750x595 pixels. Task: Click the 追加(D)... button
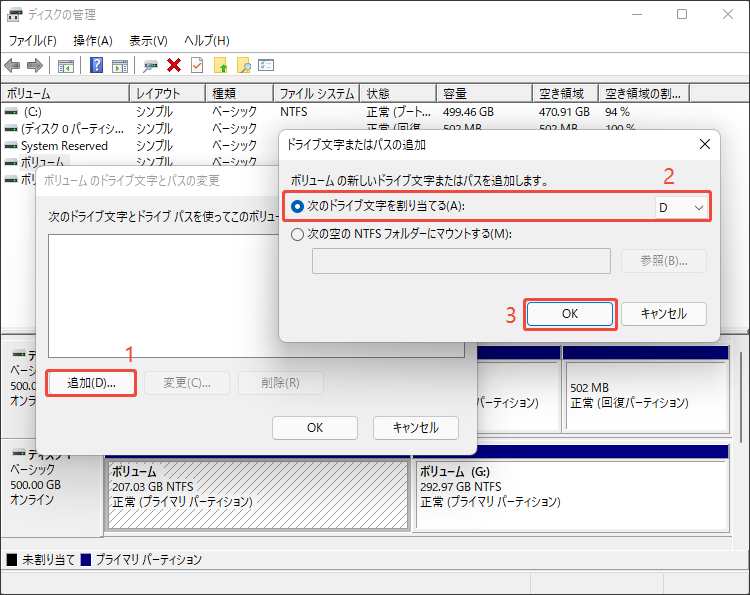pos(91,383)
